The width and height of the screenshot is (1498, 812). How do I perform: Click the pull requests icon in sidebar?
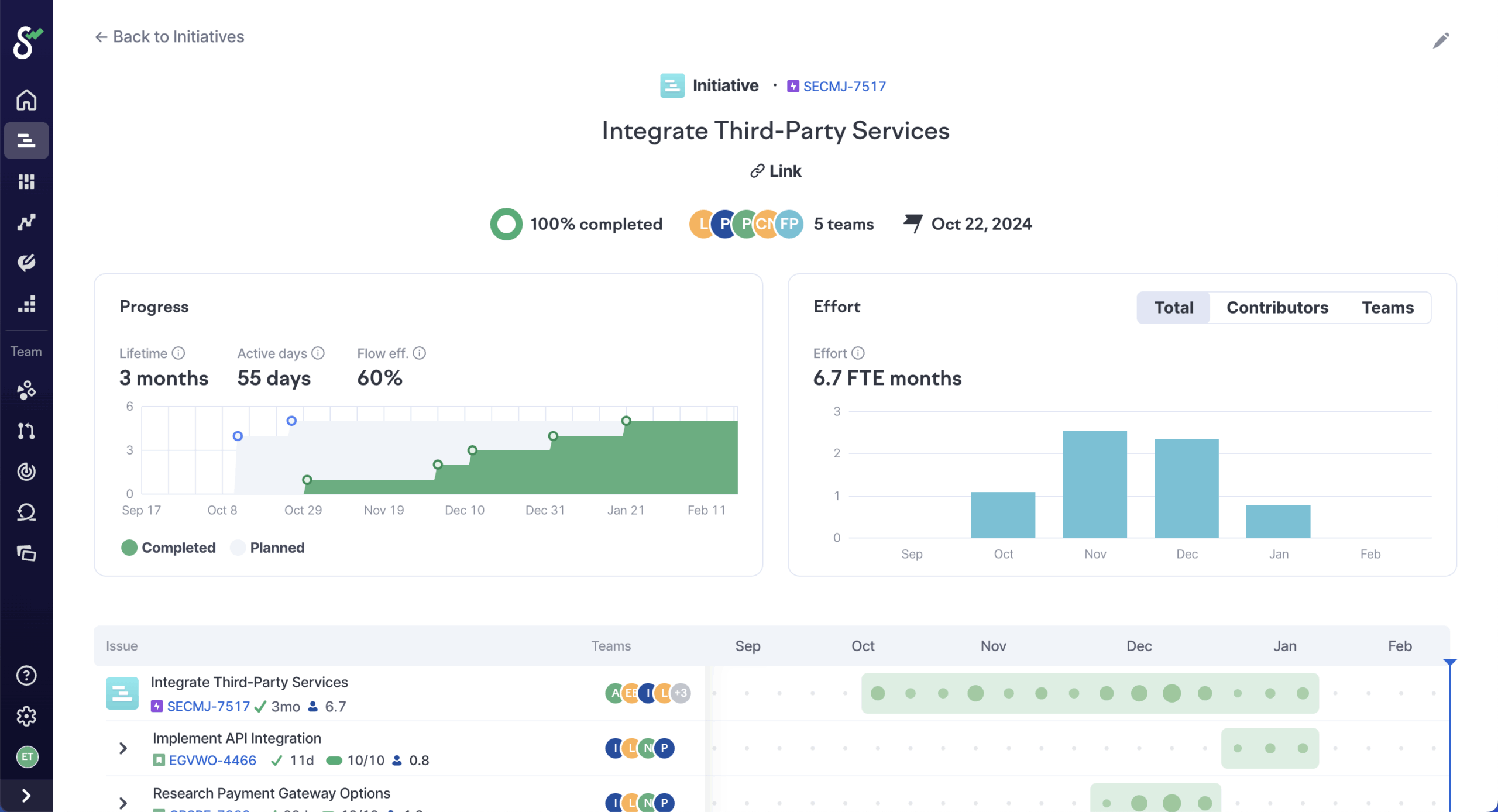[26, 431]
